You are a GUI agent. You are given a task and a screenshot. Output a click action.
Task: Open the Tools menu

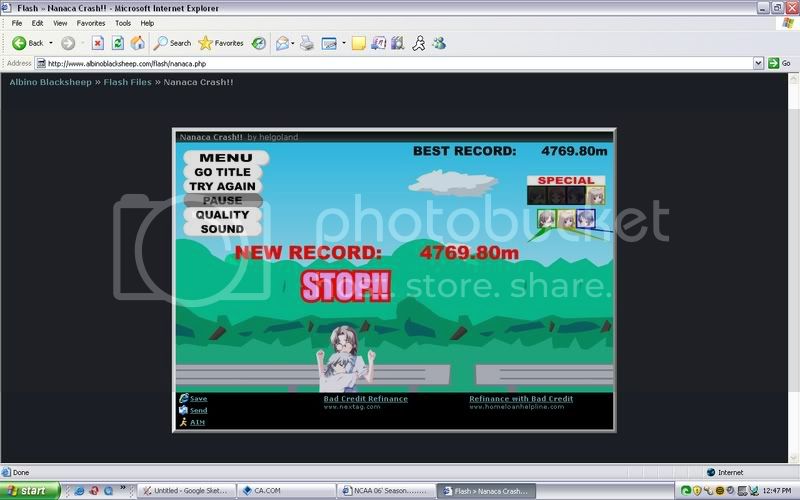pyautogui.click(x=123, y=23)
